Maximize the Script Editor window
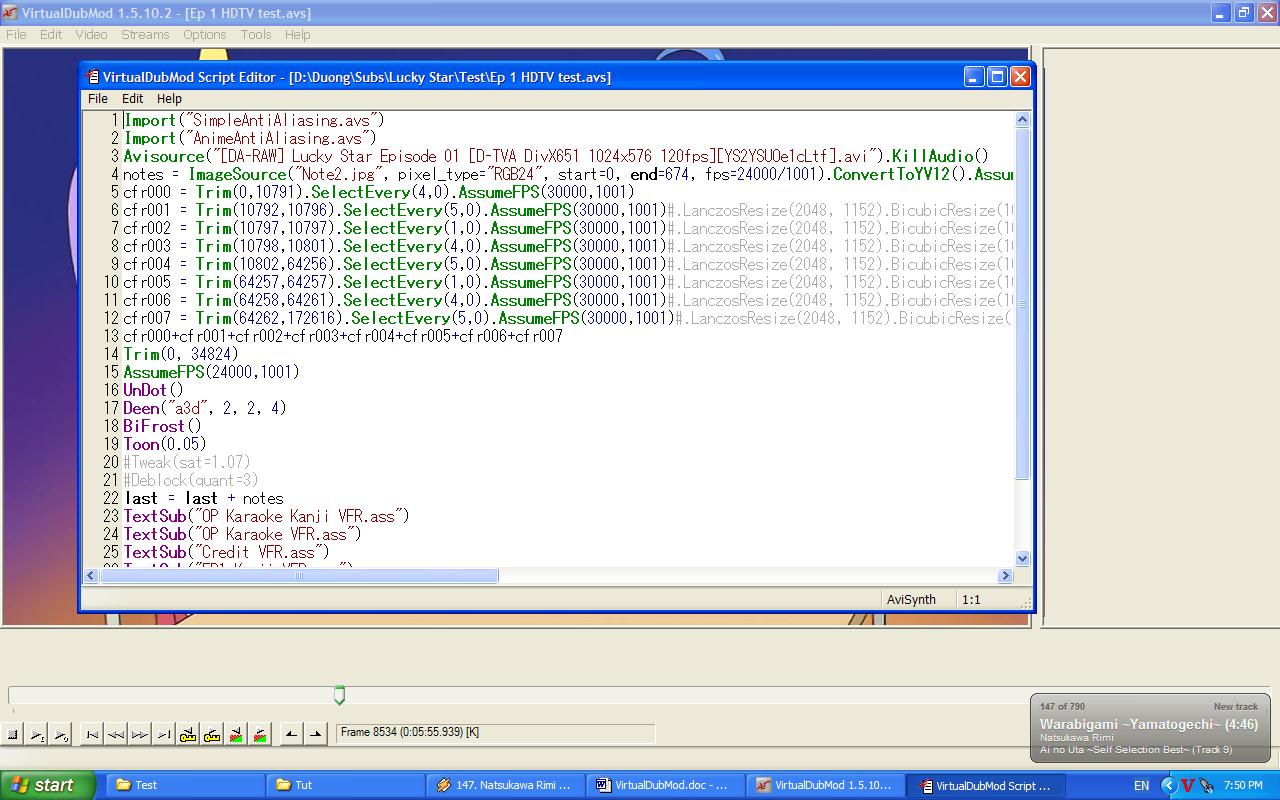 [997, 77]
